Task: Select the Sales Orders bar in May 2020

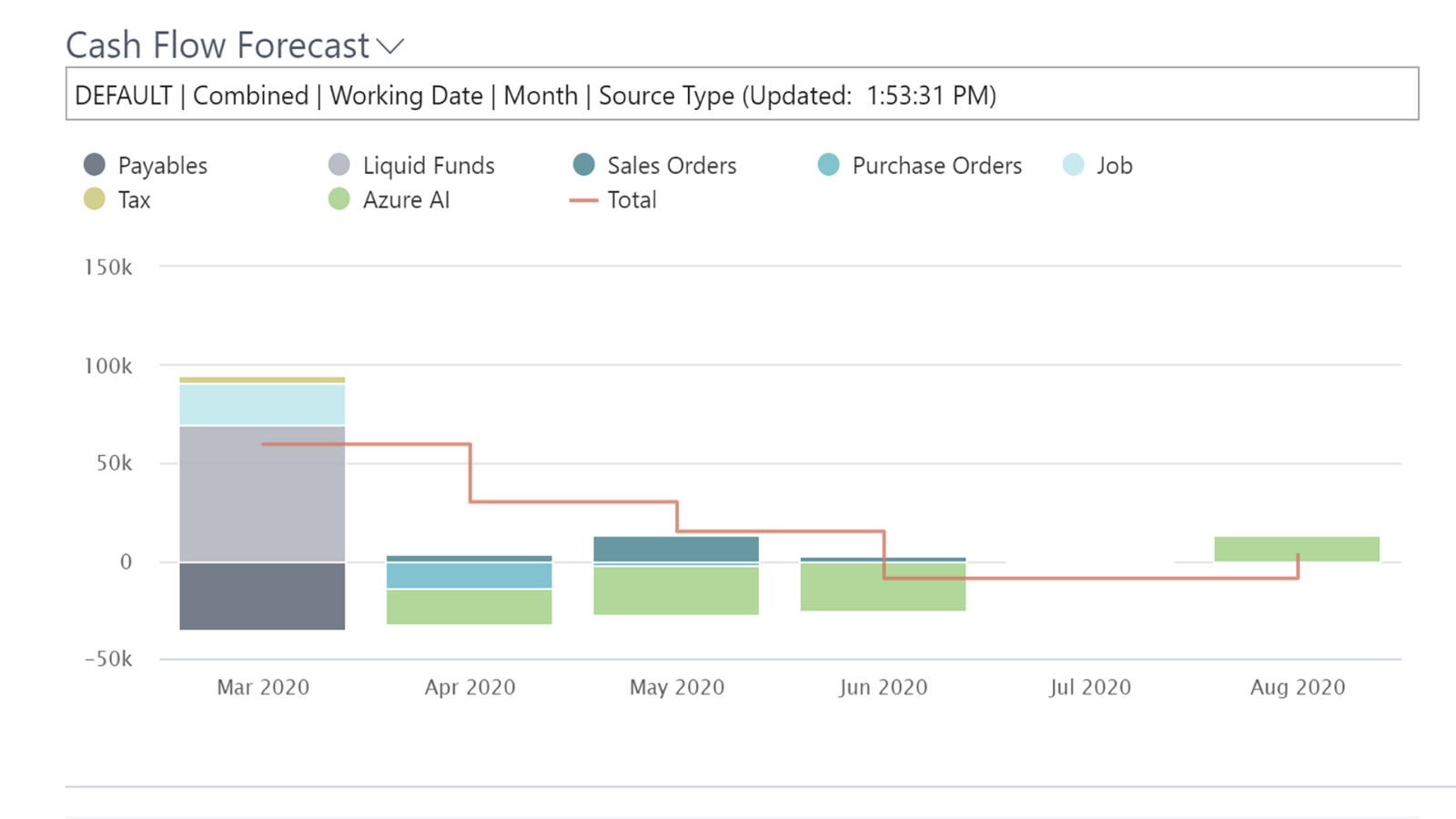Action: click(676, 549)
